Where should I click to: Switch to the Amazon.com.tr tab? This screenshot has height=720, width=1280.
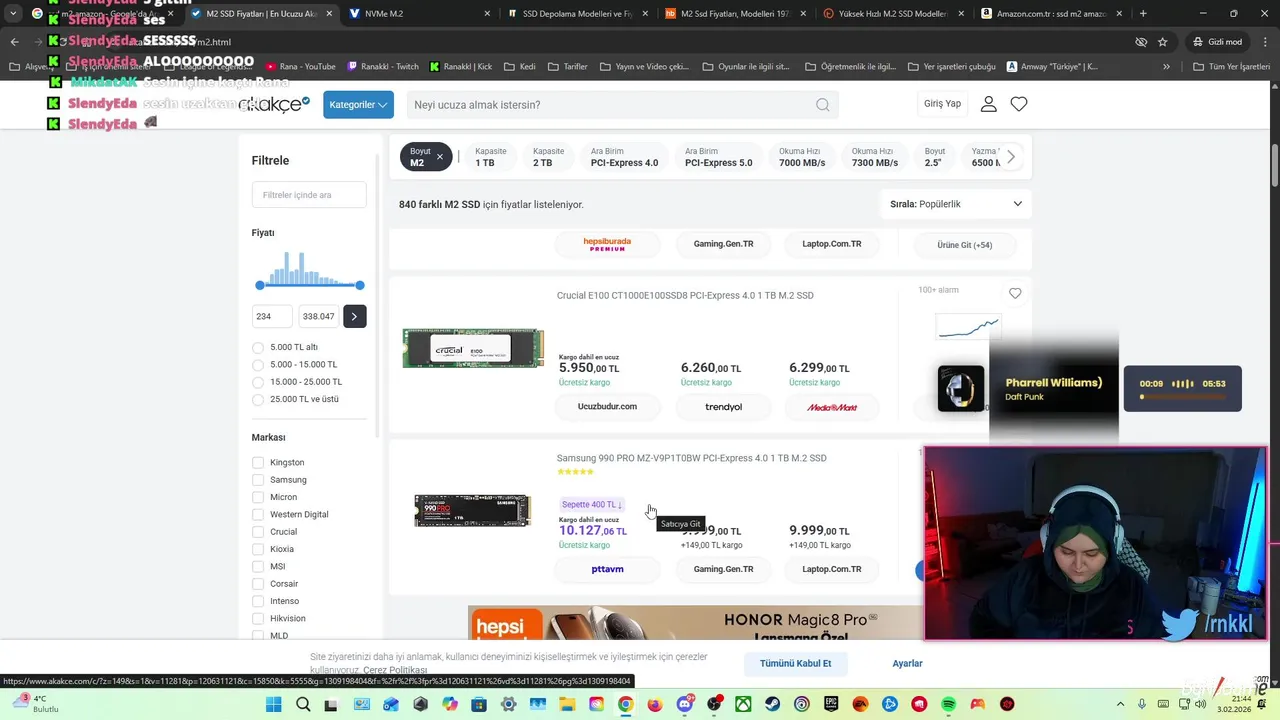[1052, 14]
